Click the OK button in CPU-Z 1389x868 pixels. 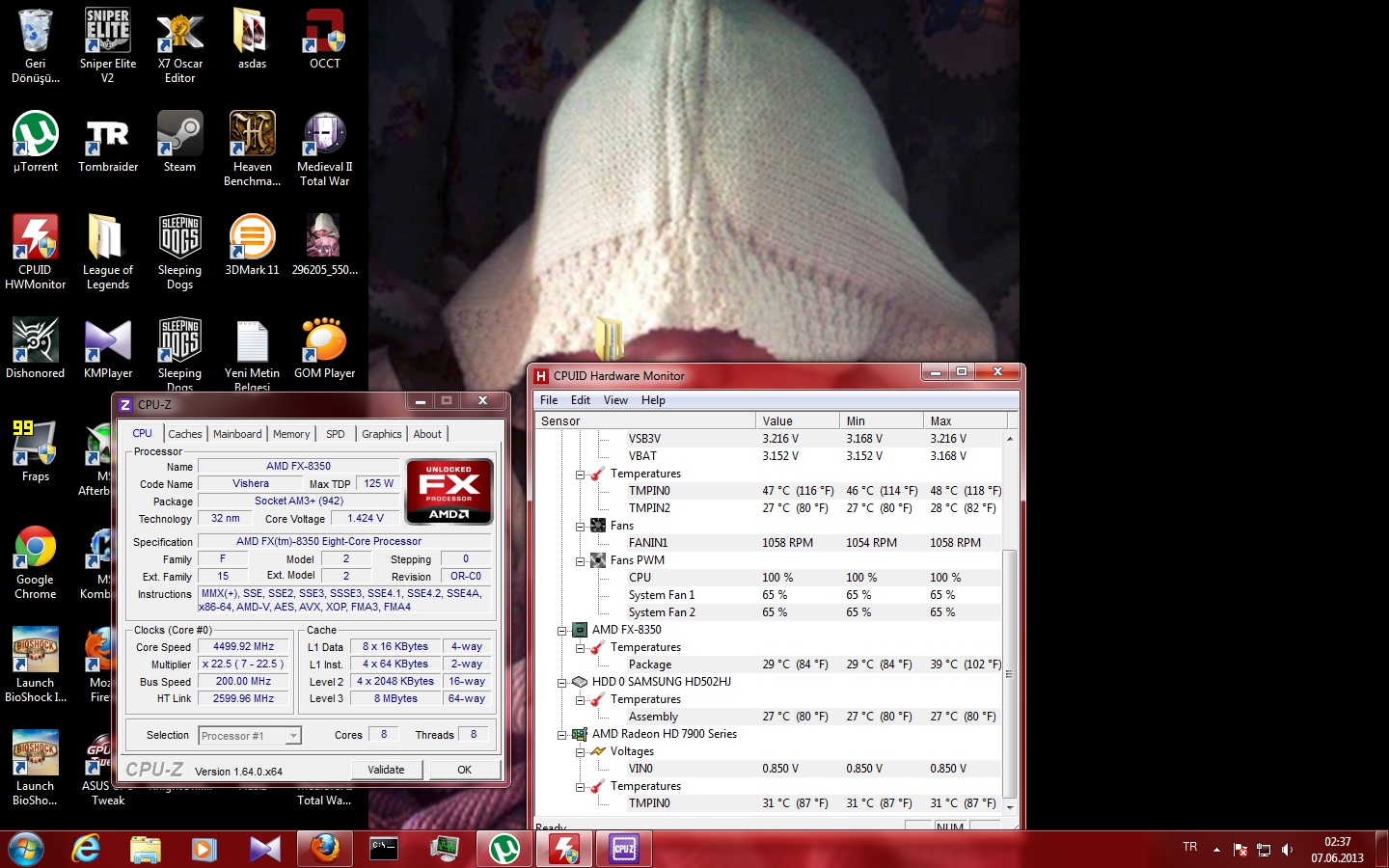click(x=465, y=770)
